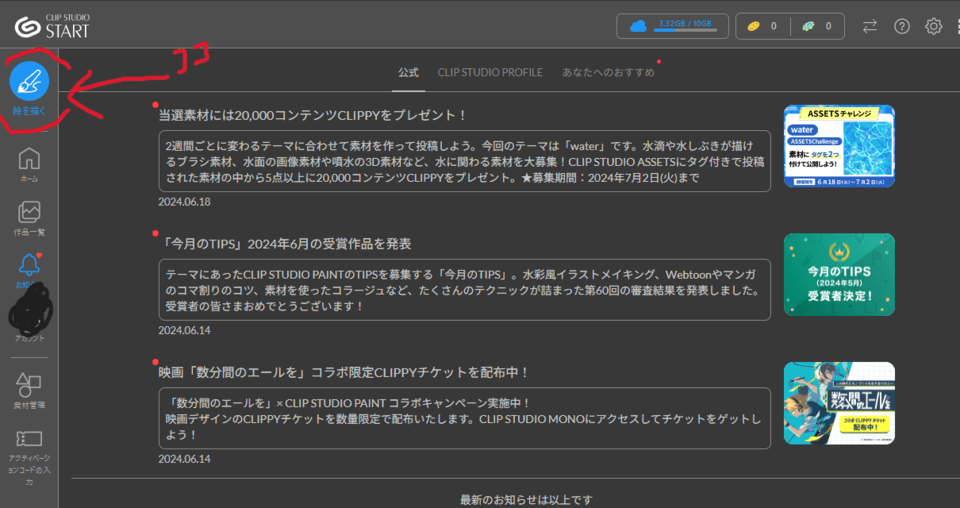
Task: Click the 今月のTIPS description box
Action: (x=465, y=289)
